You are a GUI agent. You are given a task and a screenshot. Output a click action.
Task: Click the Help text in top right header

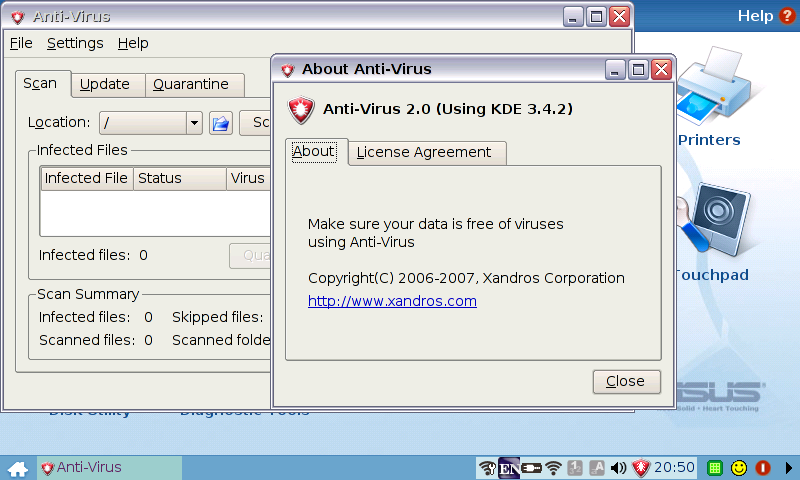tap(755, 16)
